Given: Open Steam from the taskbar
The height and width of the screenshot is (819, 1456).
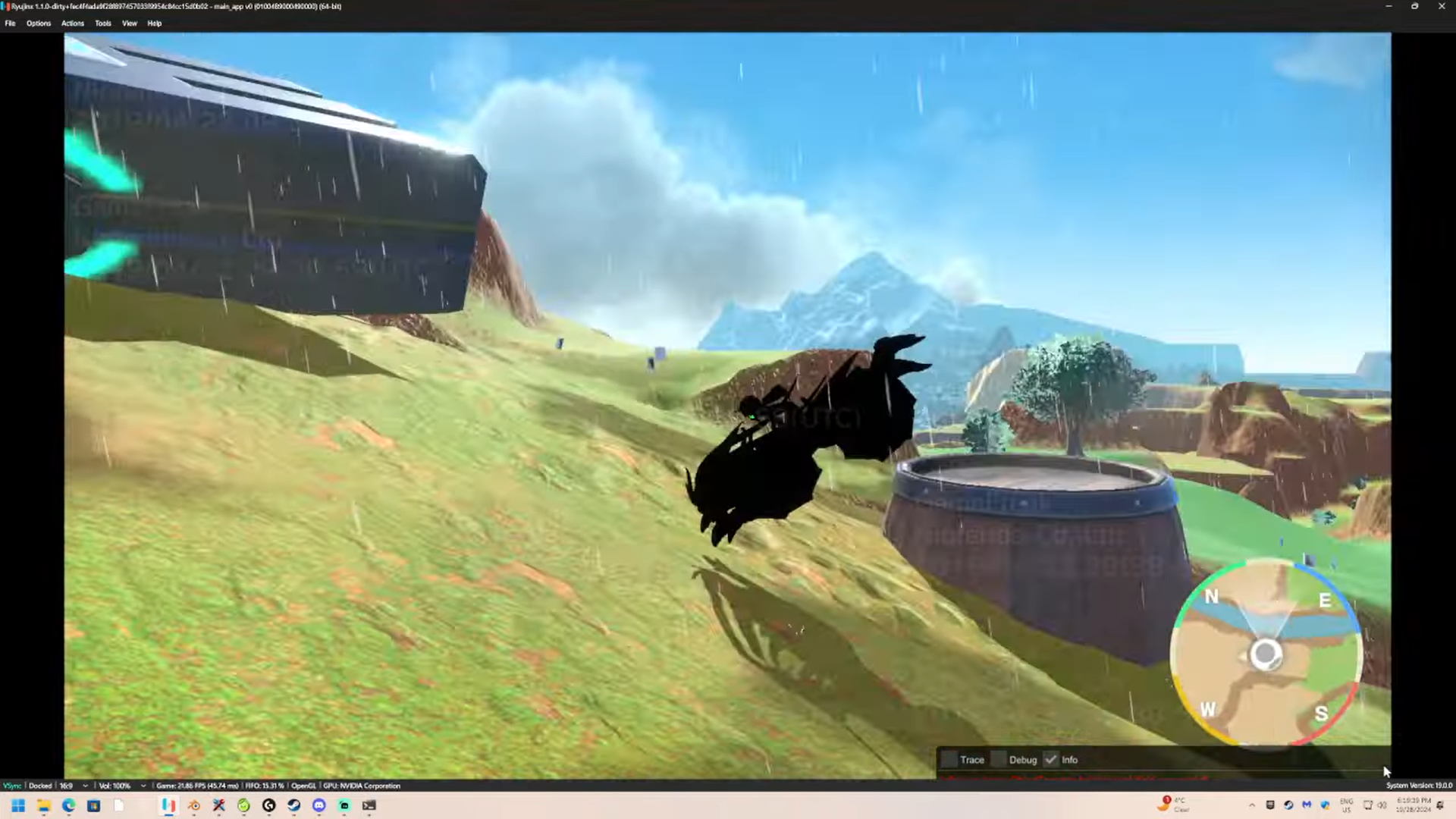Looking at the screenshot, I should [x=293, y=805].
